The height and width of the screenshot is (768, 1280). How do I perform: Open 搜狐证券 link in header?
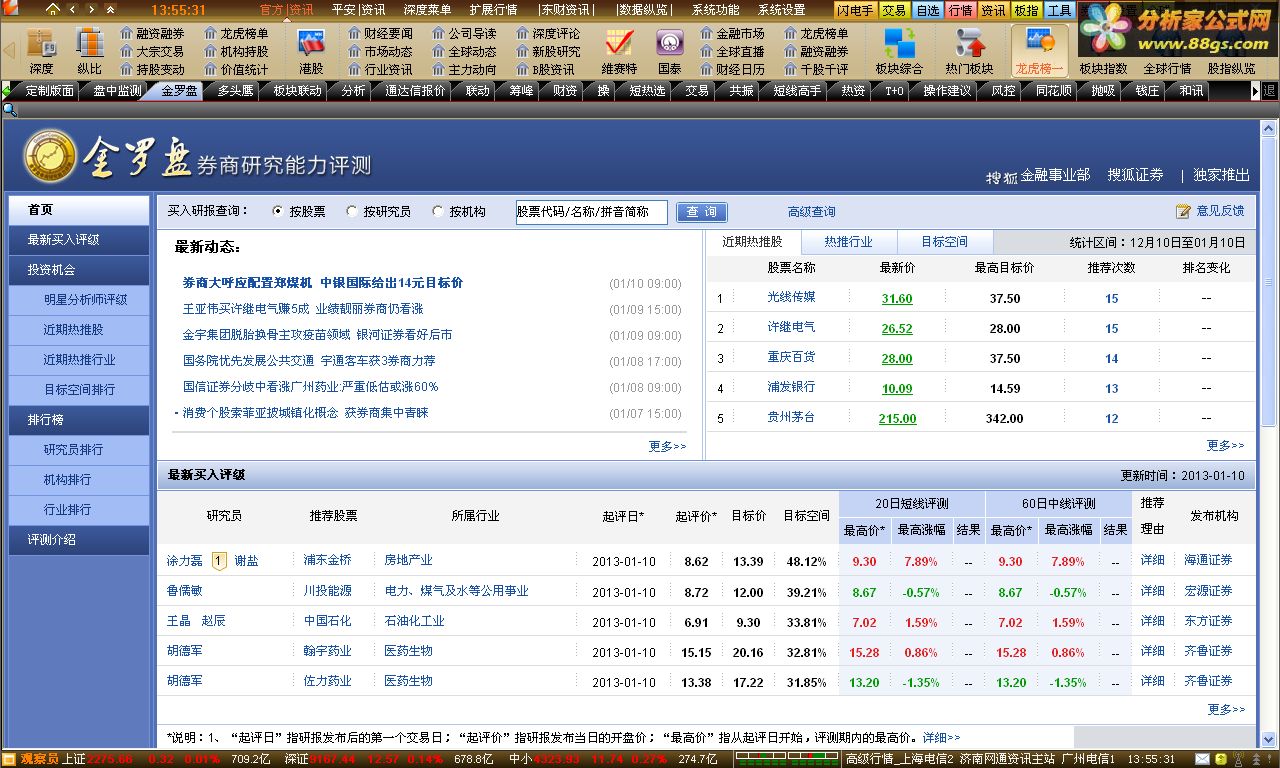1135,175
